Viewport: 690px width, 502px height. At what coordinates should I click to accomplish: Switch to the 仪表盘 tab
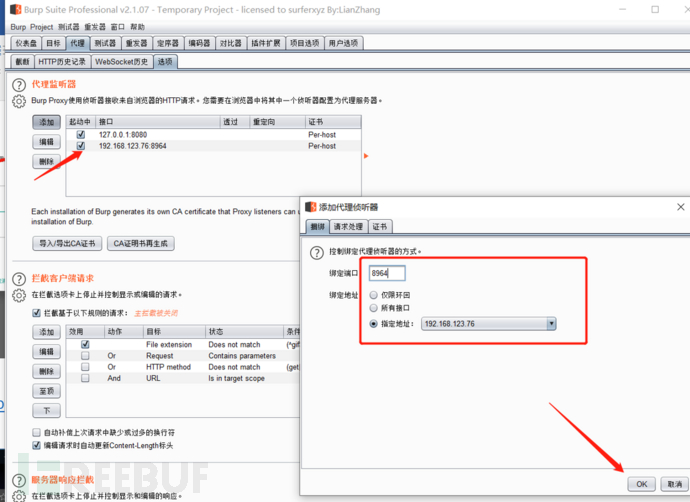point(26,43)
